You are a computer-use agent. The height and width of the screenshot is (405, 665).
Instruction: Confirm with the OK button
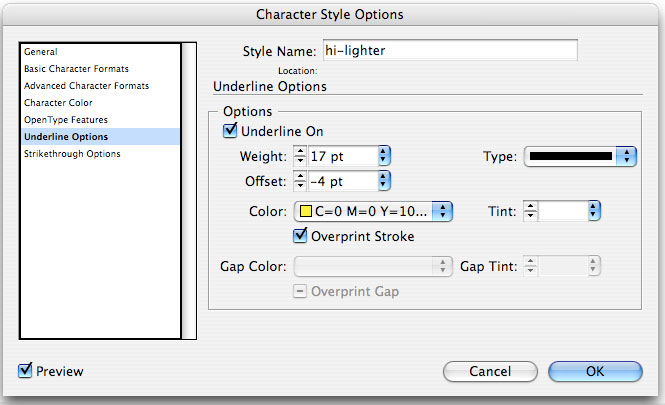pyautogui.click(x=595, y=371)
